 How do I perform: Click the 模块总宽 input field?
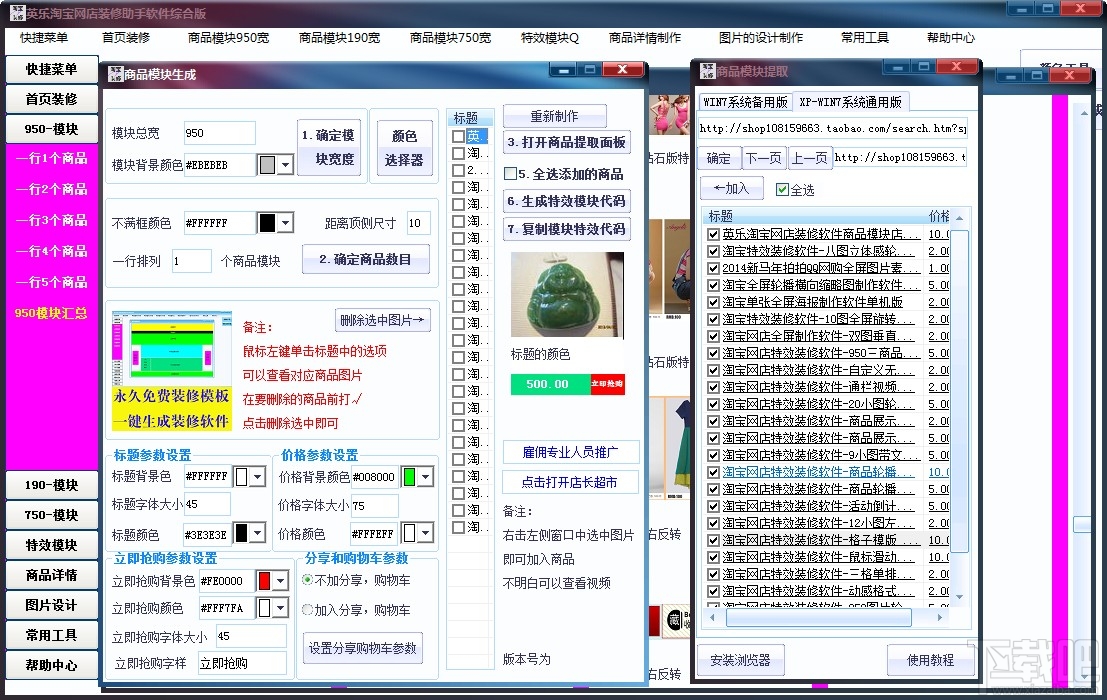[219, 133]
